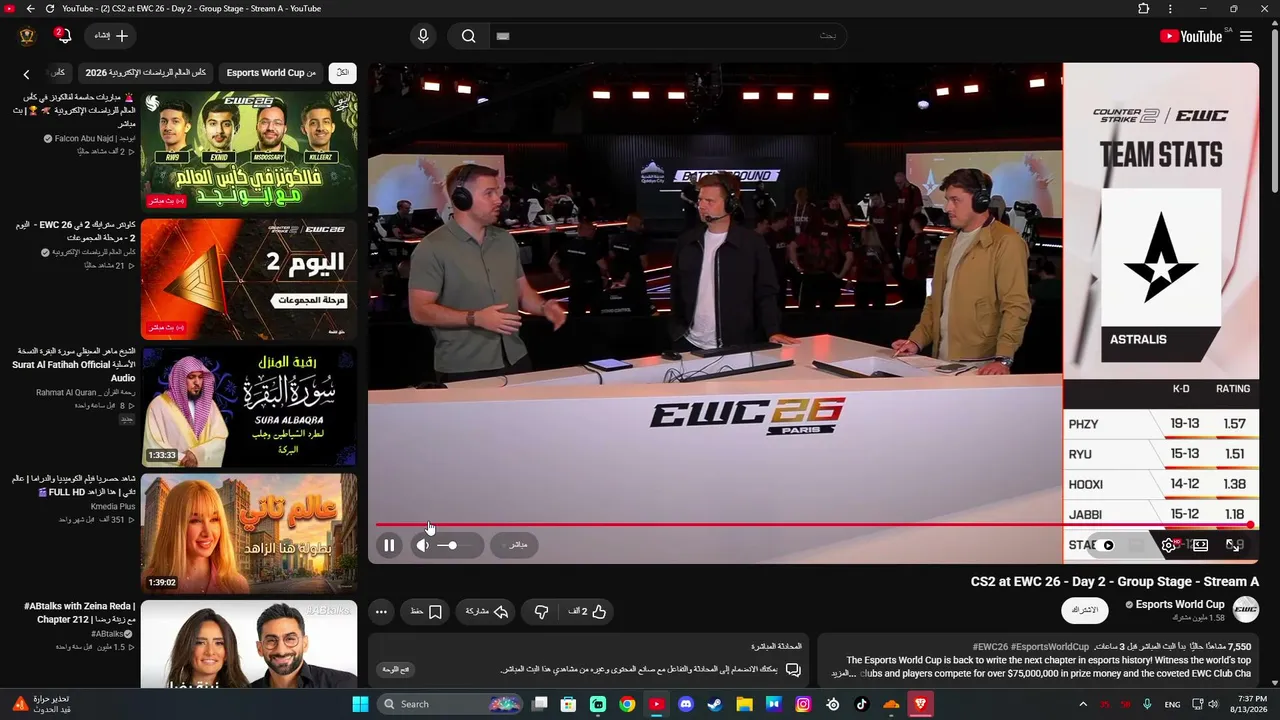Screen dimensions: 1280x720
Task: Dislike the video
Action: pyautogui.click(x=541, y=611)
